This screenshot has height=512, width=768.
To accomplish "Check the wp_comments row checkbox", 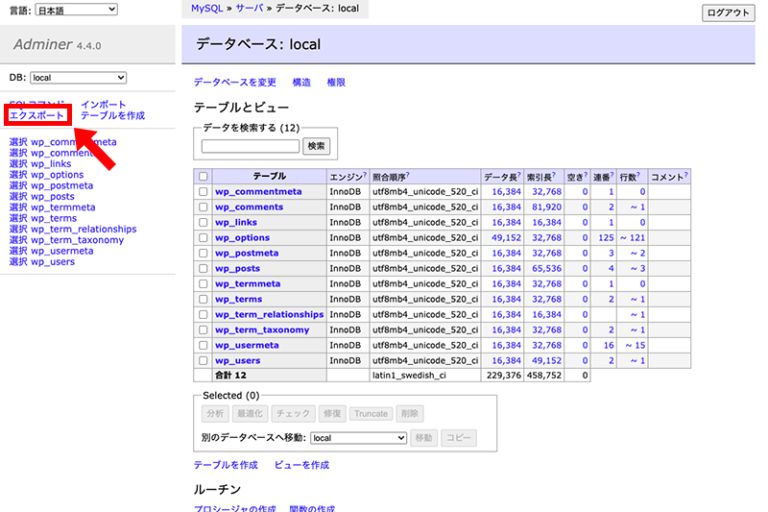I will [x=203, y=207].
